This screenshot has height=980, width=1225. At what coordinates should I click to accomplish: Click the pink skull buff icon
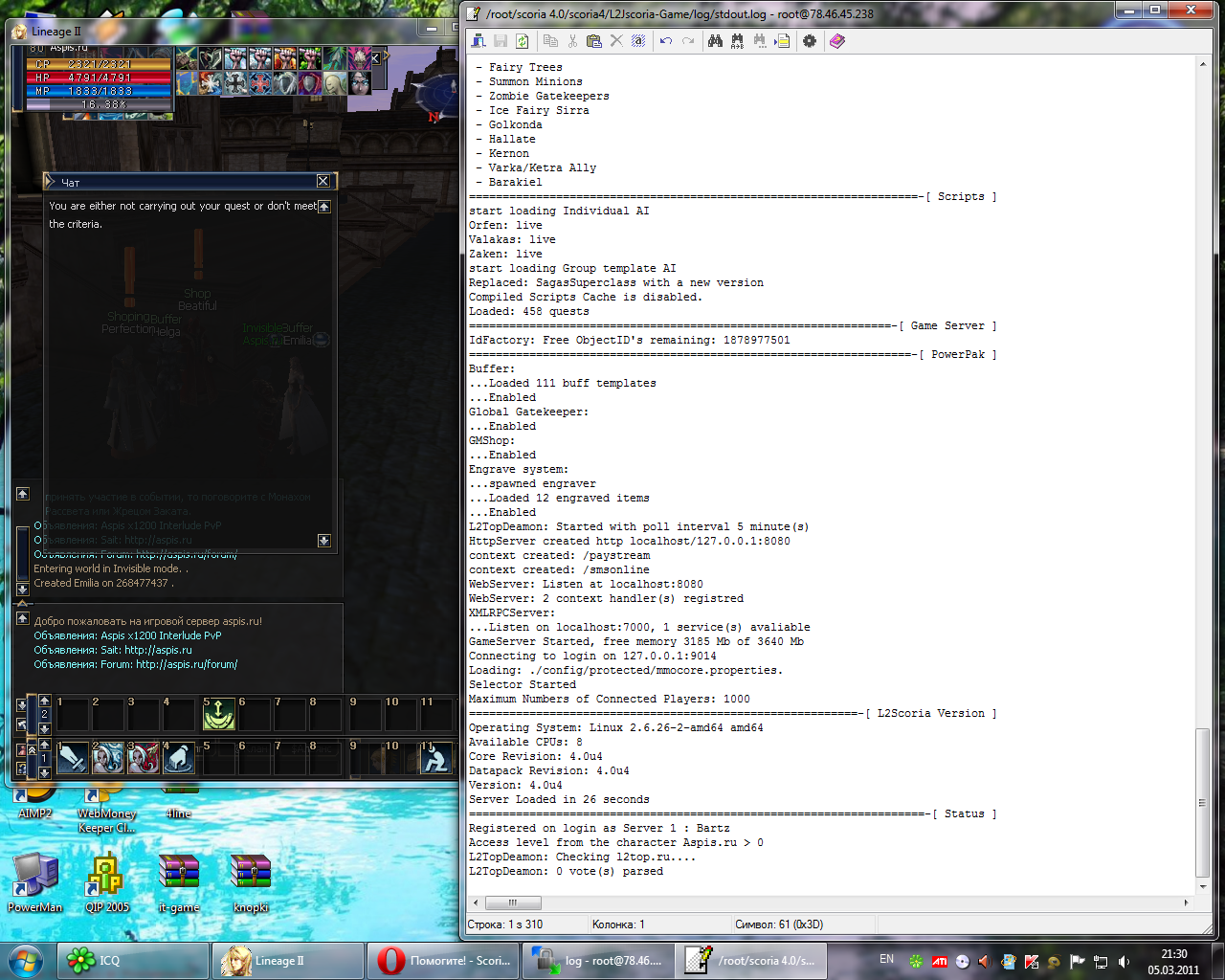(359, 59)
